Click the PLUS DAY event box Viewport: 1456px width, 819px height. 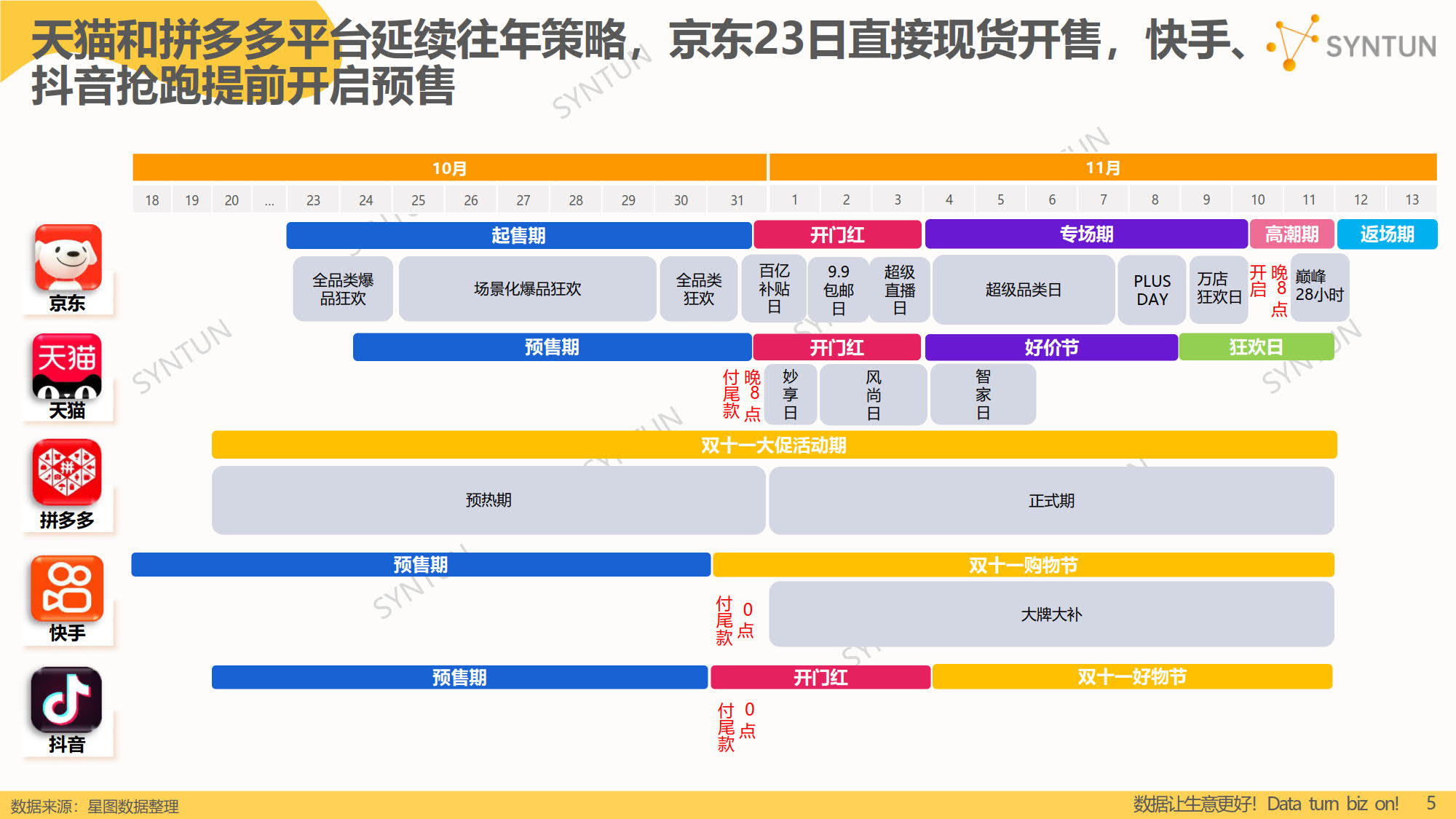pos(1152,290)
